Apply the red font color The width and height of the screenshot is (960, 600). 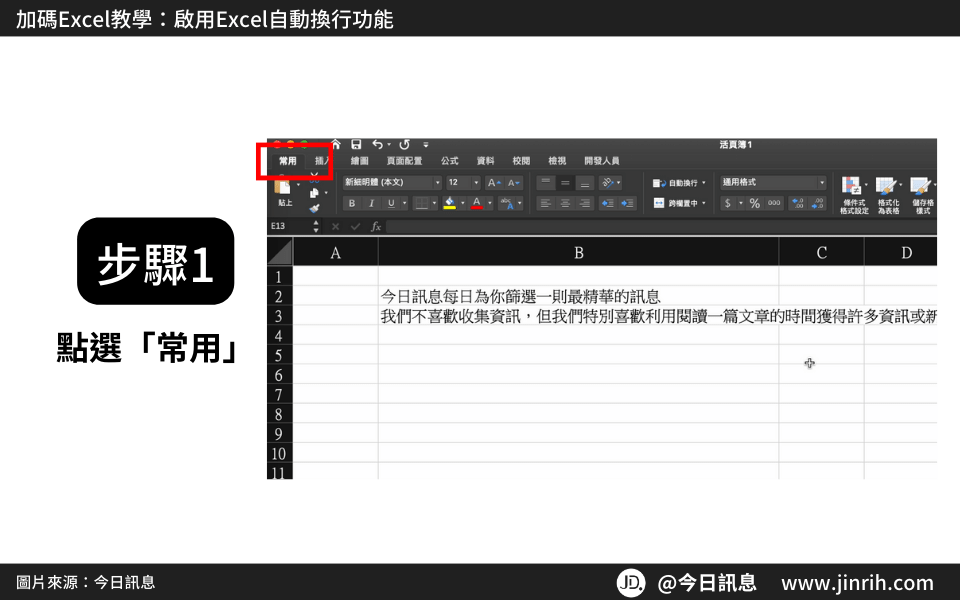click(x=477, y=203)
